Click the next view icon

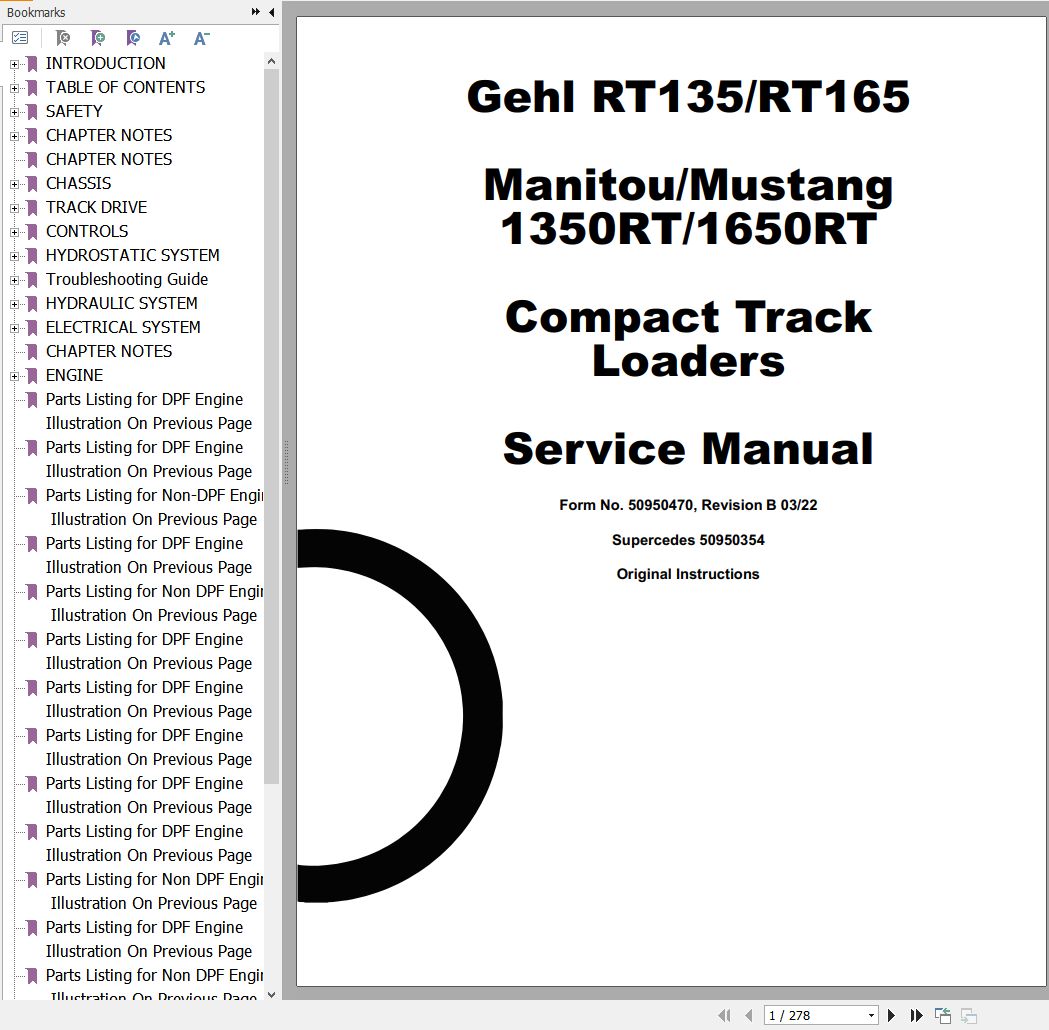(x=968, y=1015)
